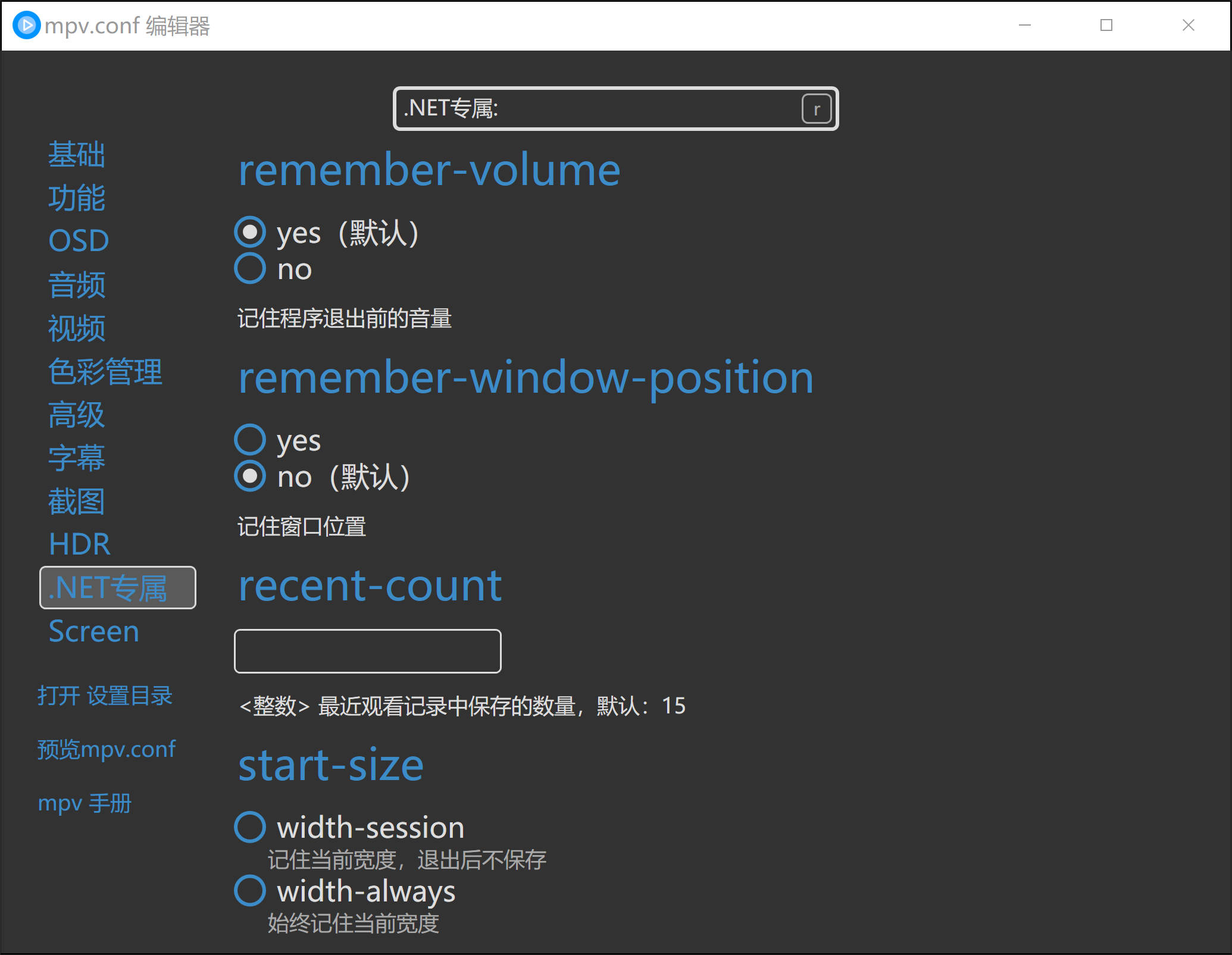The image size is (1232, 955).
Task: Select yes (默认) for remember-volume
Action: click(250, 233)
